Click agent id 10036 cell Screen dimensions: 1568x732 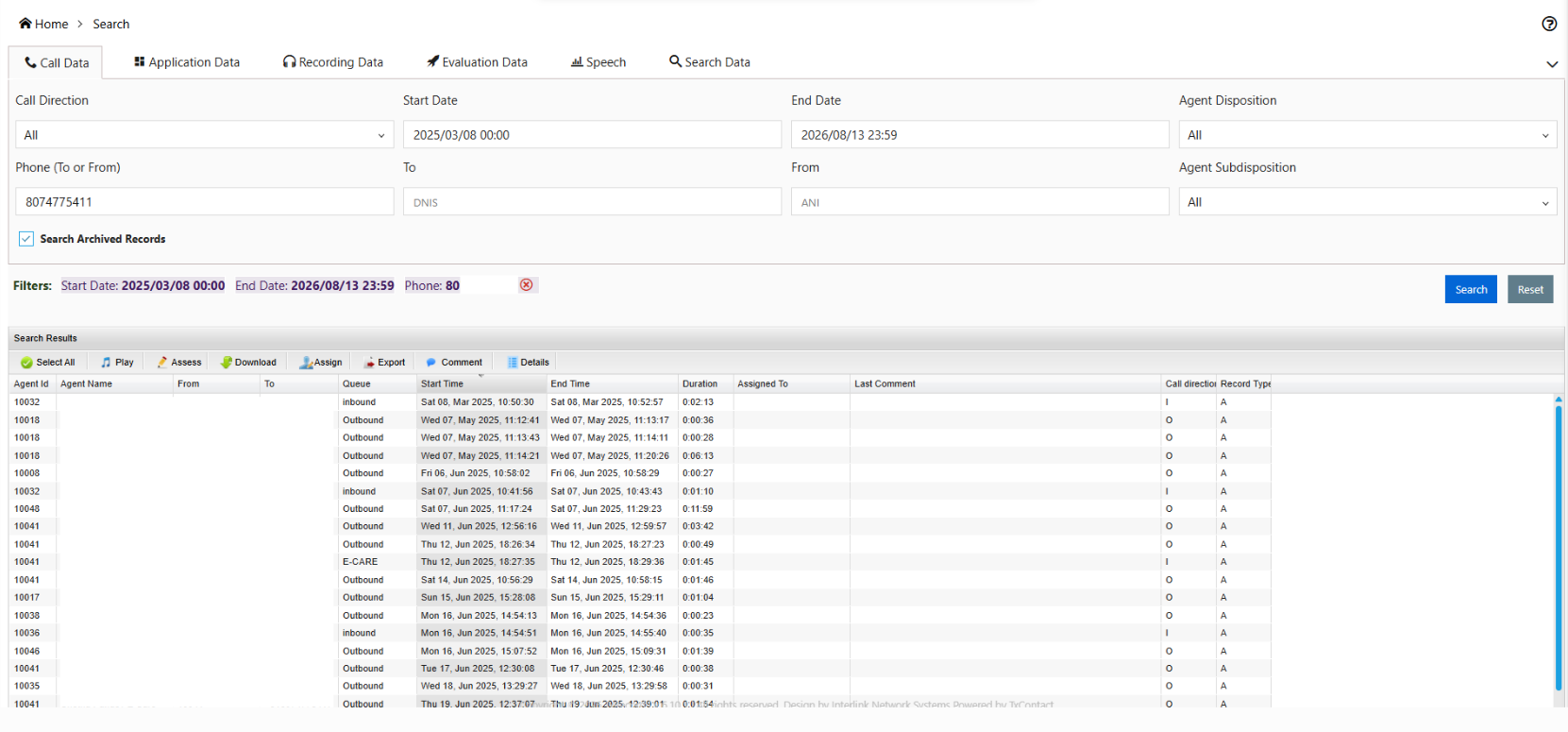point(33,634)
